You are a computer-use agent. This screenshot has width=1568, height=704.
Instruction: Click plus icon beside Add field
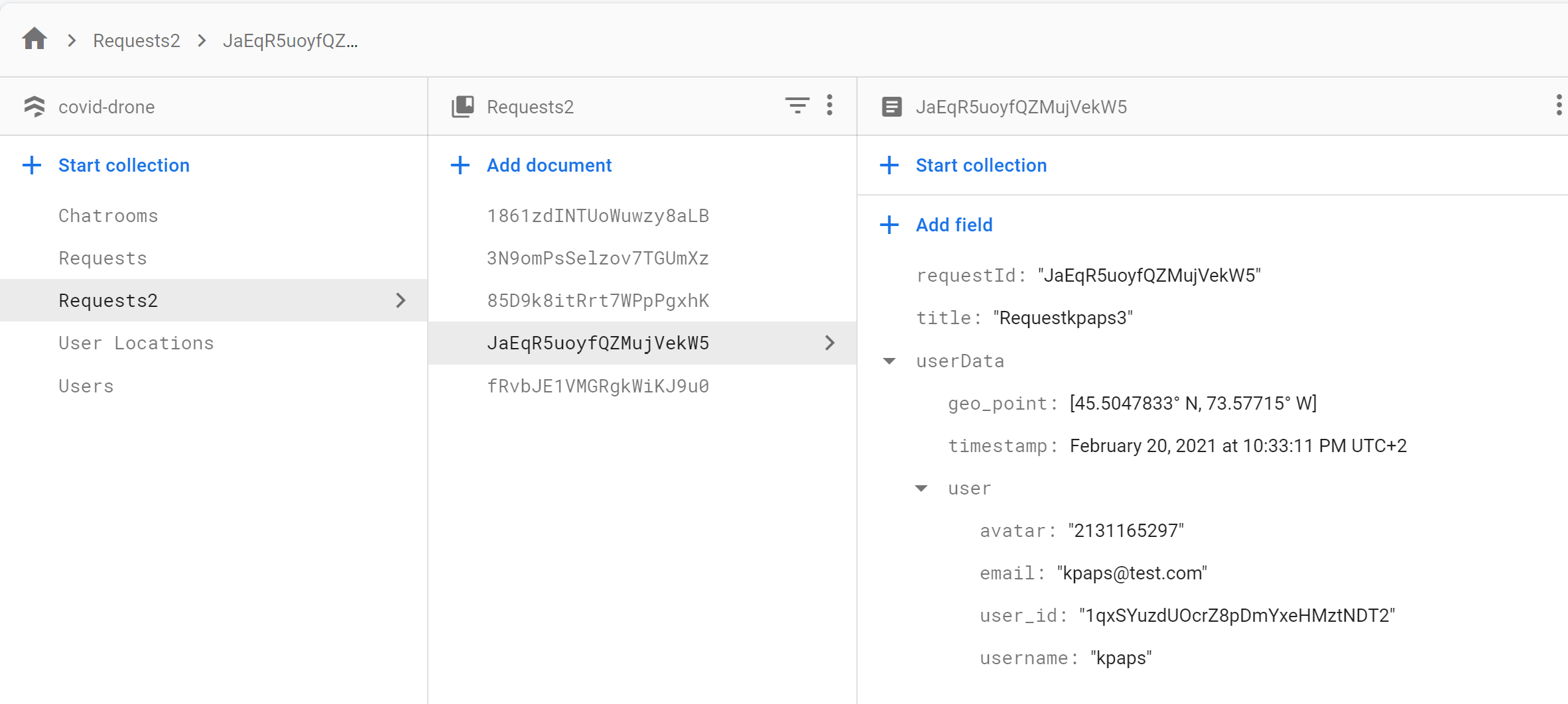click(x=889, y=225)
